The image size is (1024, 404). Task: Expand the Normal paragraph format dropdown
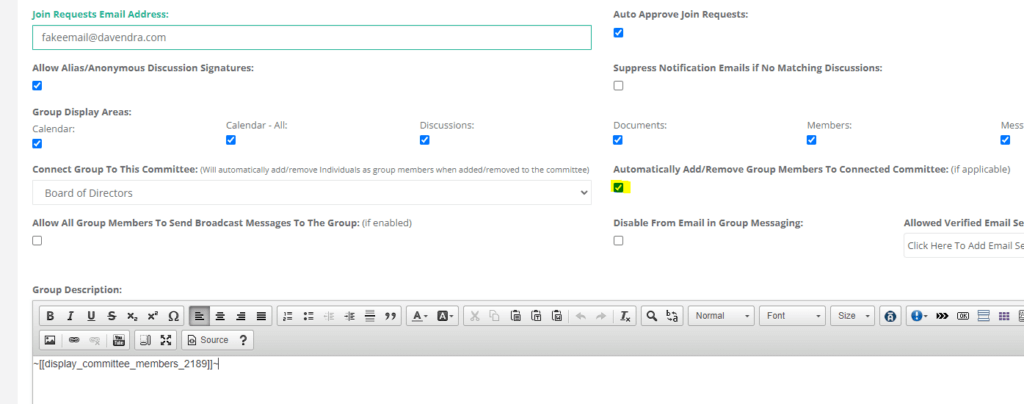(721, 316)
